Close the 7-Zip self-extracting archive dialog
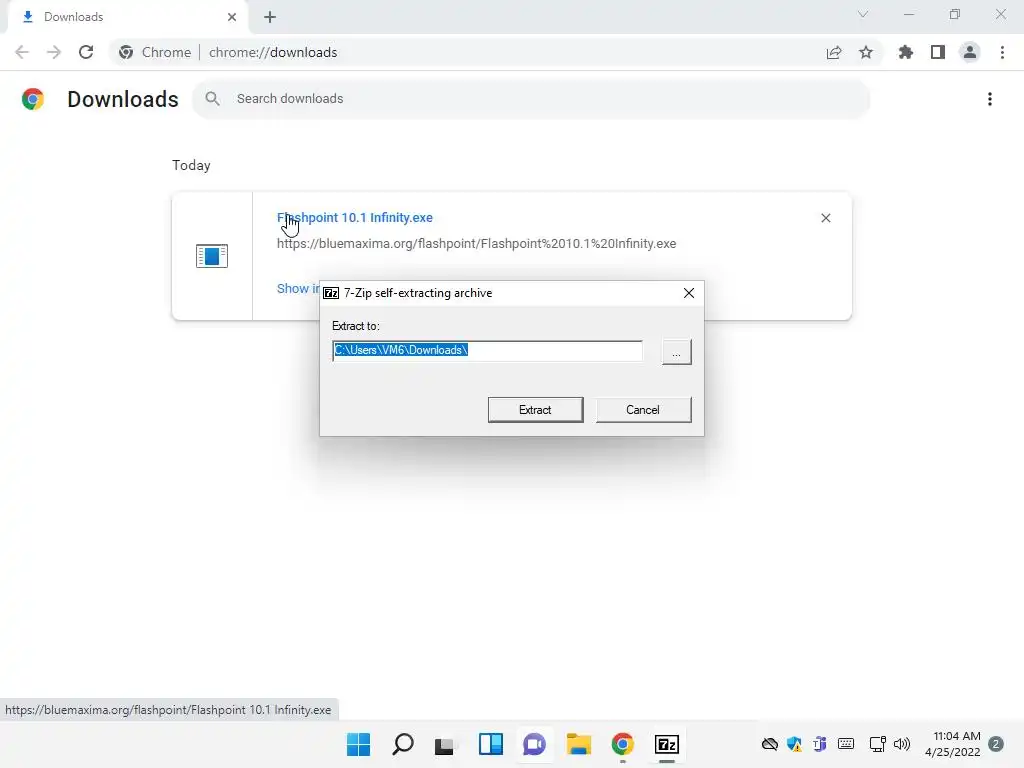Viewport: 1024px width, 768px height. click(x=689, y=293)
